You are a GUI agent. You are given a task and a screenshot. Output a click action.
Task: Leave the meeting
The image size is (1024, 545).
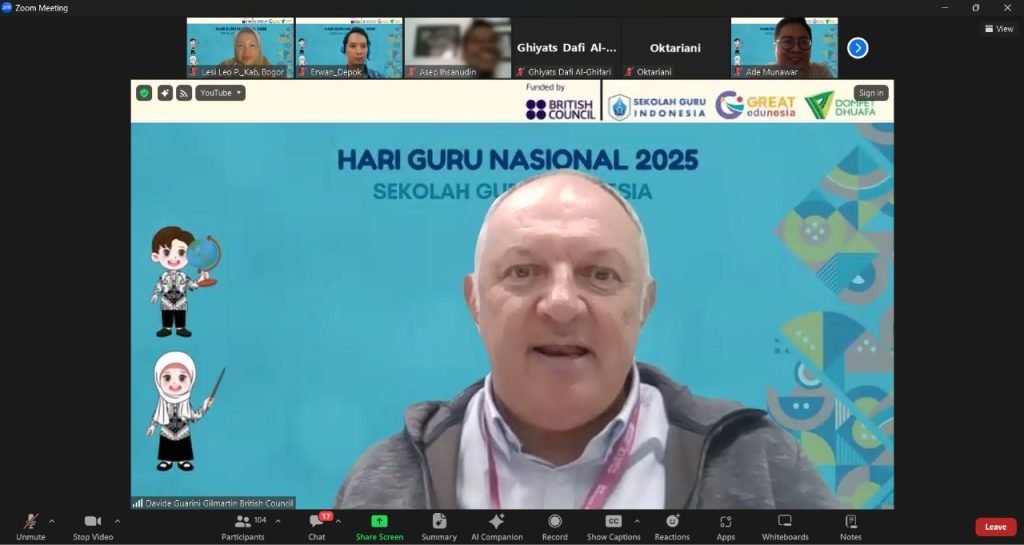click(995, 527)
